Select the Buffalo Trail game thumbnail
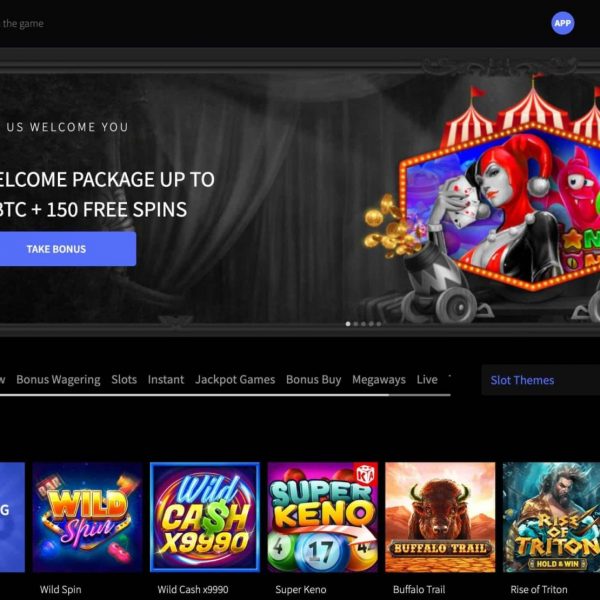Screen dimensions: 600x600 440,517
